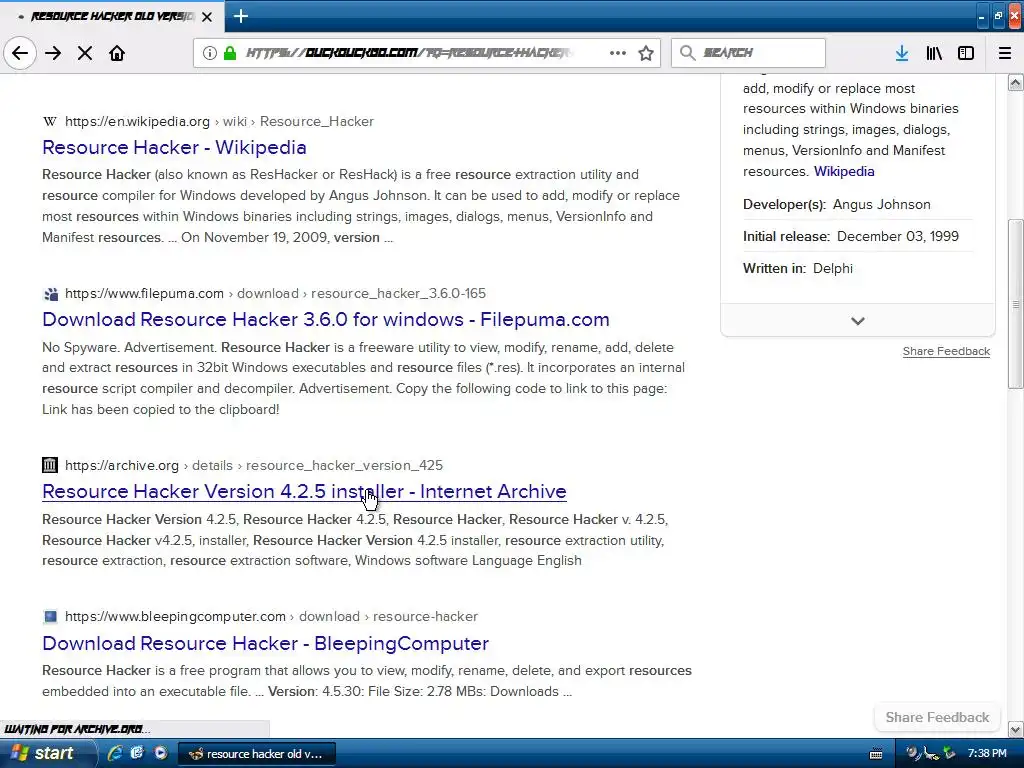
Task: Open Download Resource Hacker 3.6.0 Filepuma result
Action: tap(326, 319)
